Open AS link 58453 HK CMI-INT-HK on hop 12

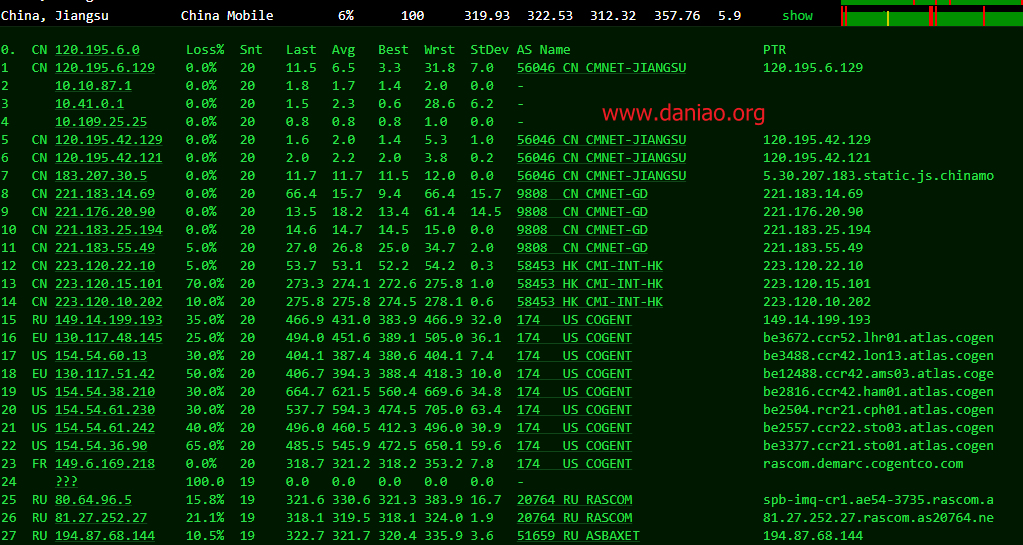pyautogui.click(x=590, y=266)
